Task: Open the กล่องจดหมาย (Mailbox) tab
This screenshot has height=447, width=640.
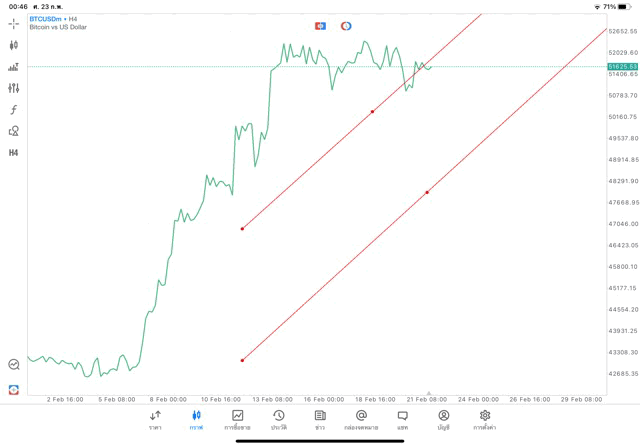Action: coord(361,419)
